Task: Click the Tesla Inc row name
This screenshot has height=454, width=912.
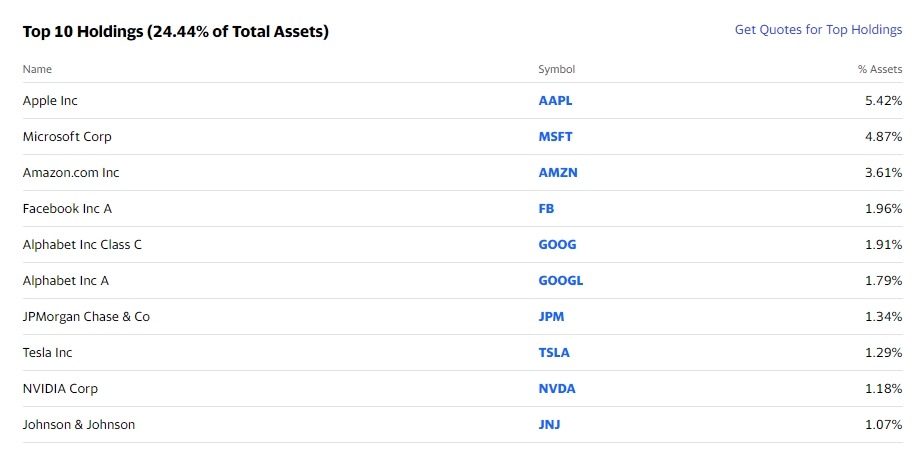Action: click(48, 353)
